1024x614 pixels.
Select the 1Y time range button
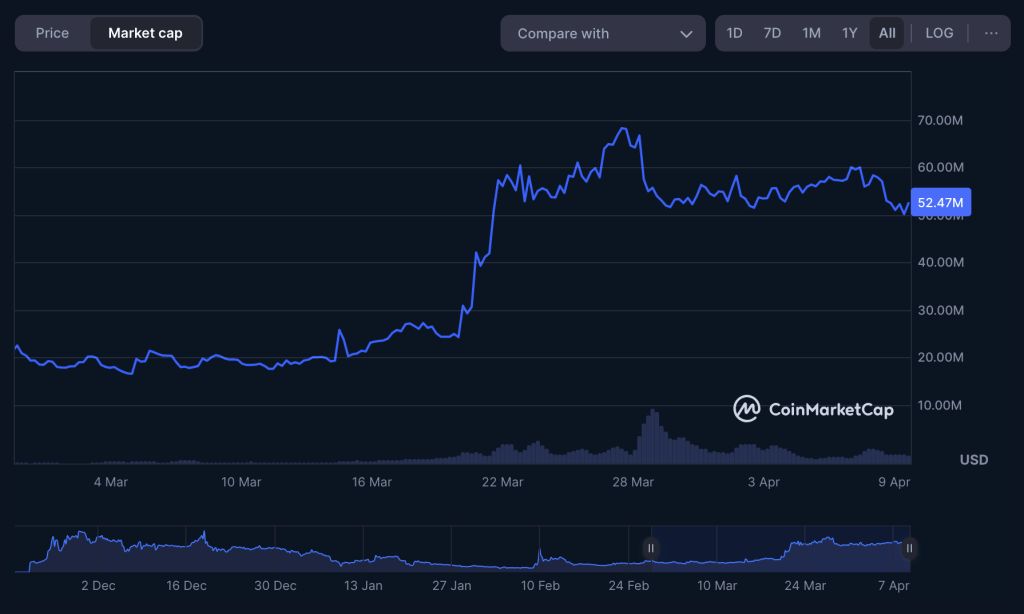point(849,33)
